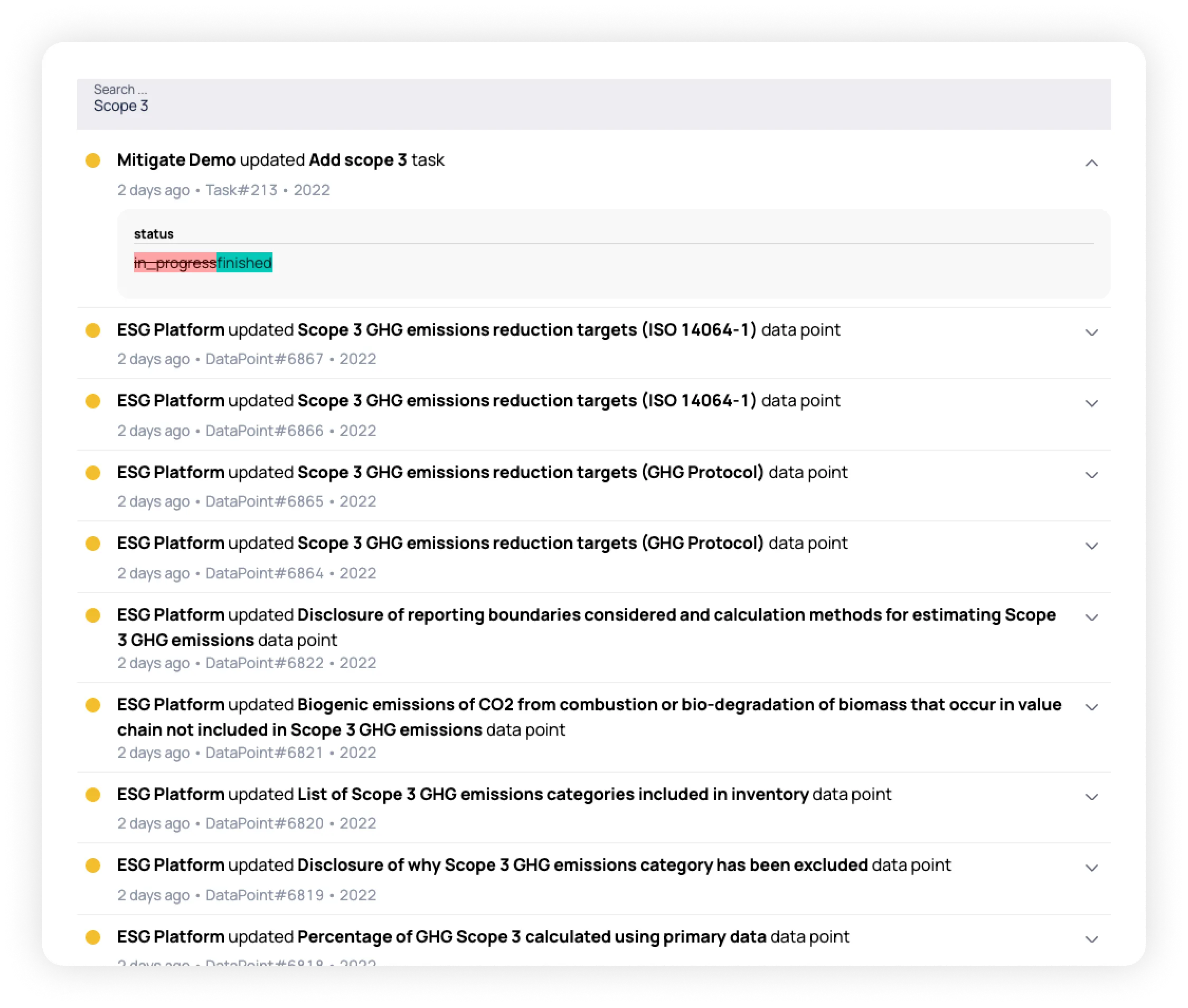
Task: Click DataPoint#6864 reference text
Action: pyautogui.click(x=264, y=573)
